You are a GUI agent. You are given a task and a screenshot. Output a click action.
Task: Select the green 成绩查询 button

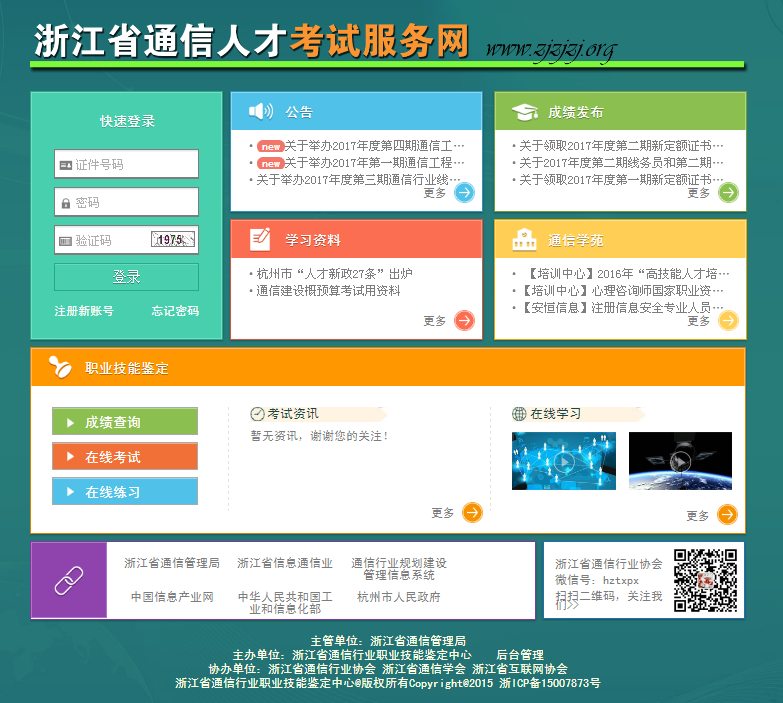[x=125, y=422]
